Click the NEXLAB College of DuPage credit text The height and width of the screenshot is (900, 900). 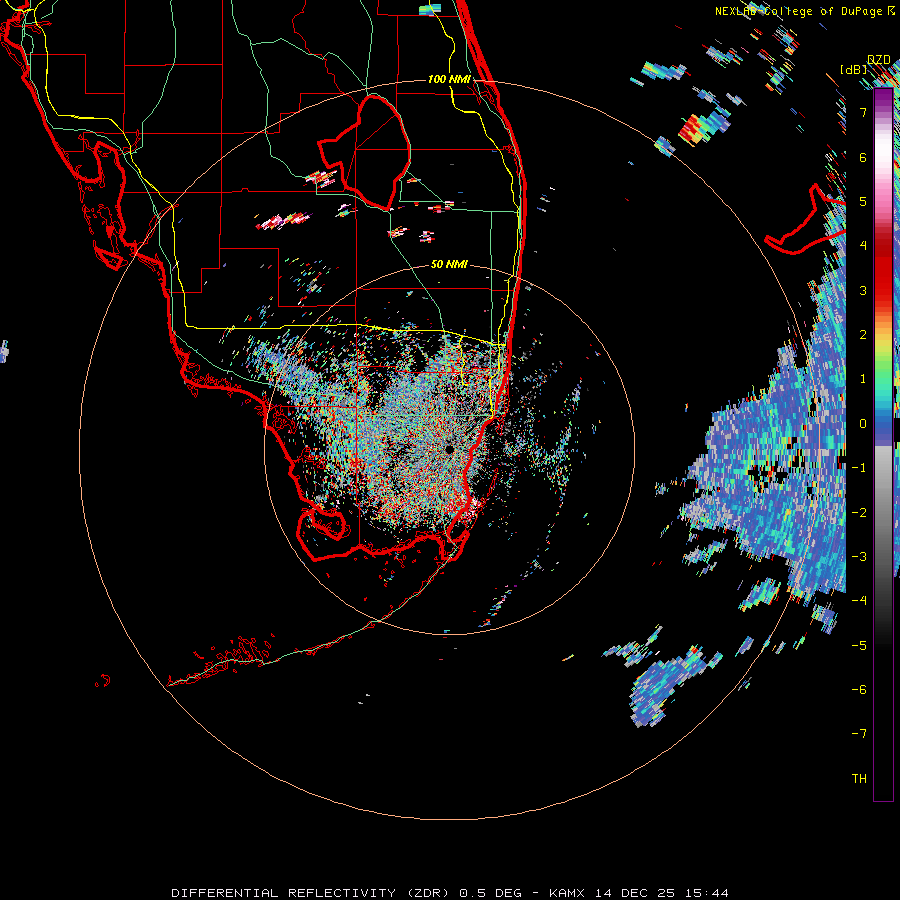pos(805,11)
